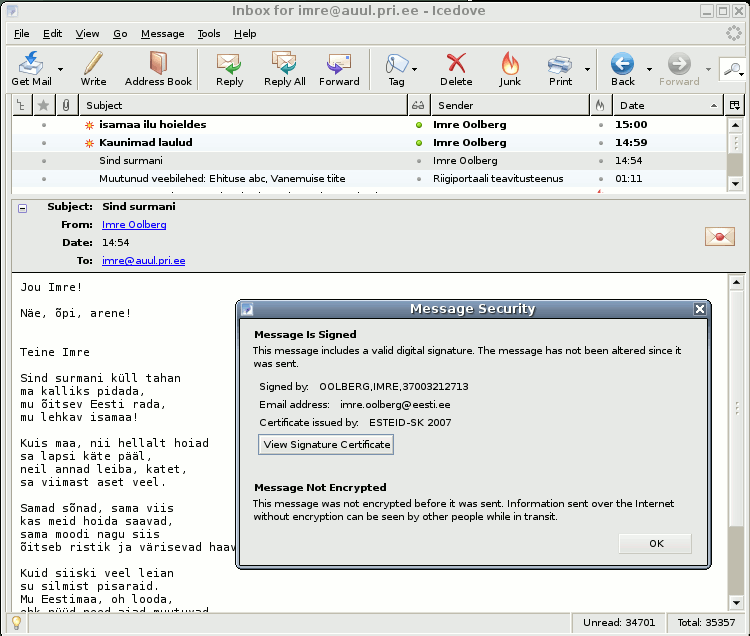750x636 pixels.
Task: Sort by the starred column header
Action: pos(44,105)
